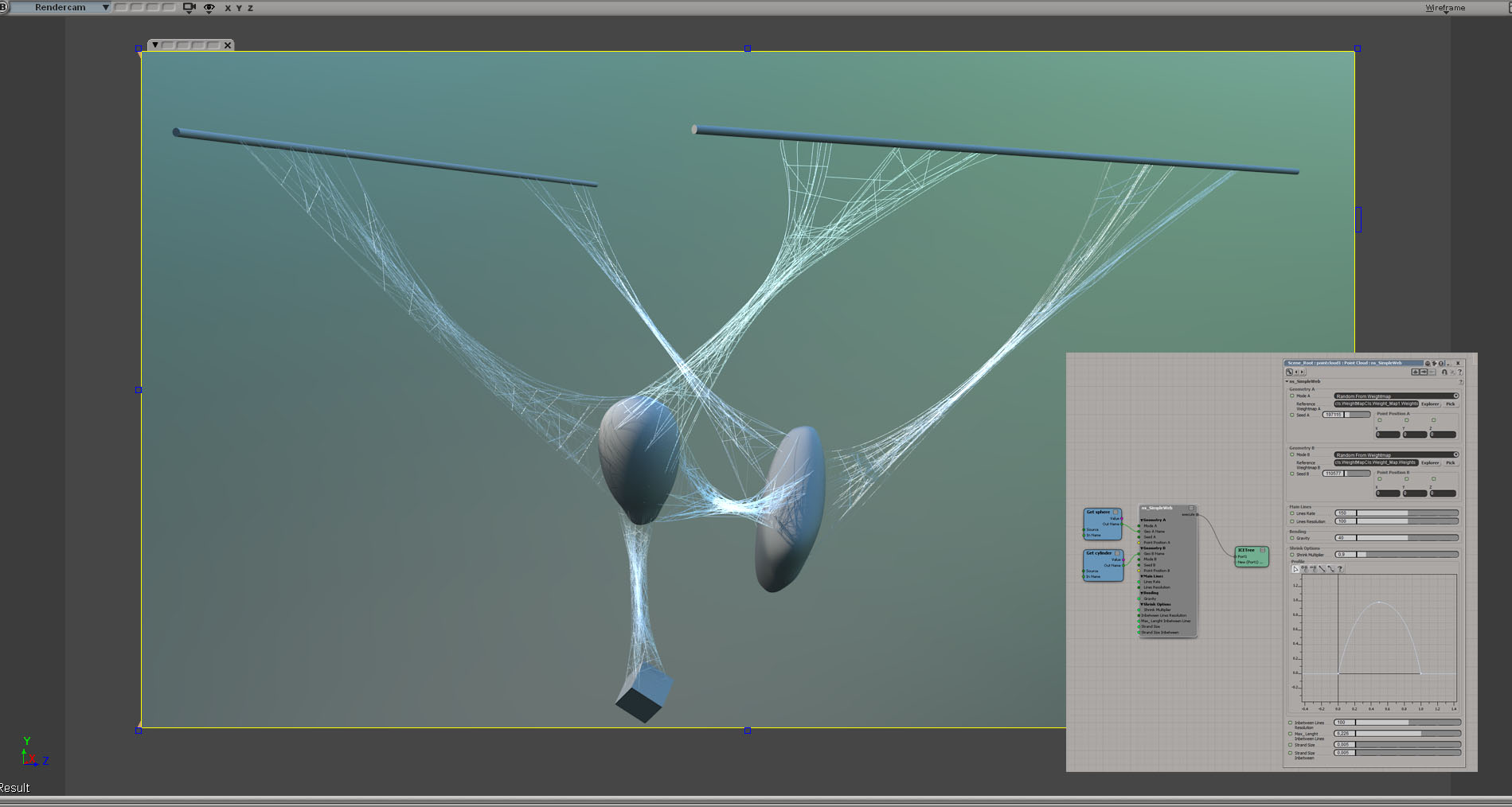This screenshot has height=807, width=1512.
Task: Click Pick button for Weightmap B
Action: tap(1451, 462)
